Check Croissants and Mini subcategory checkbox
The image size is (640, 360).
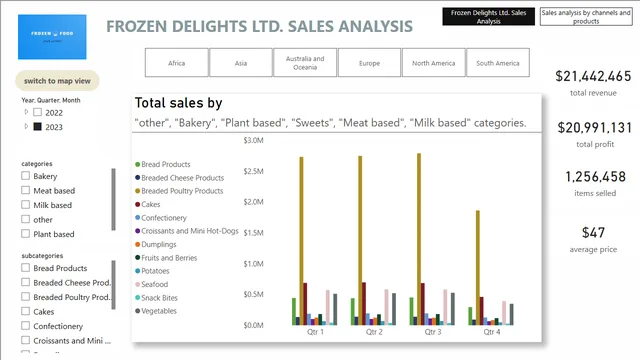pyautogui.click(x=25, y=340)
